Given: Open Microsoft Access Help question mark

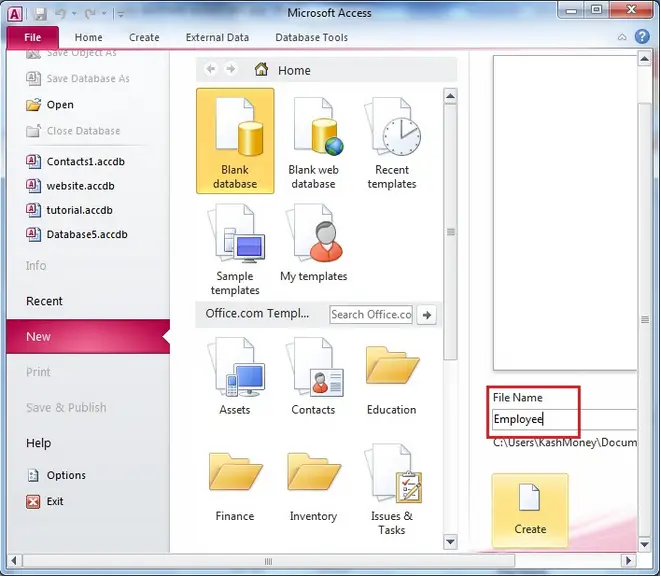Looking at the screenshot, I should click(642, 37).
